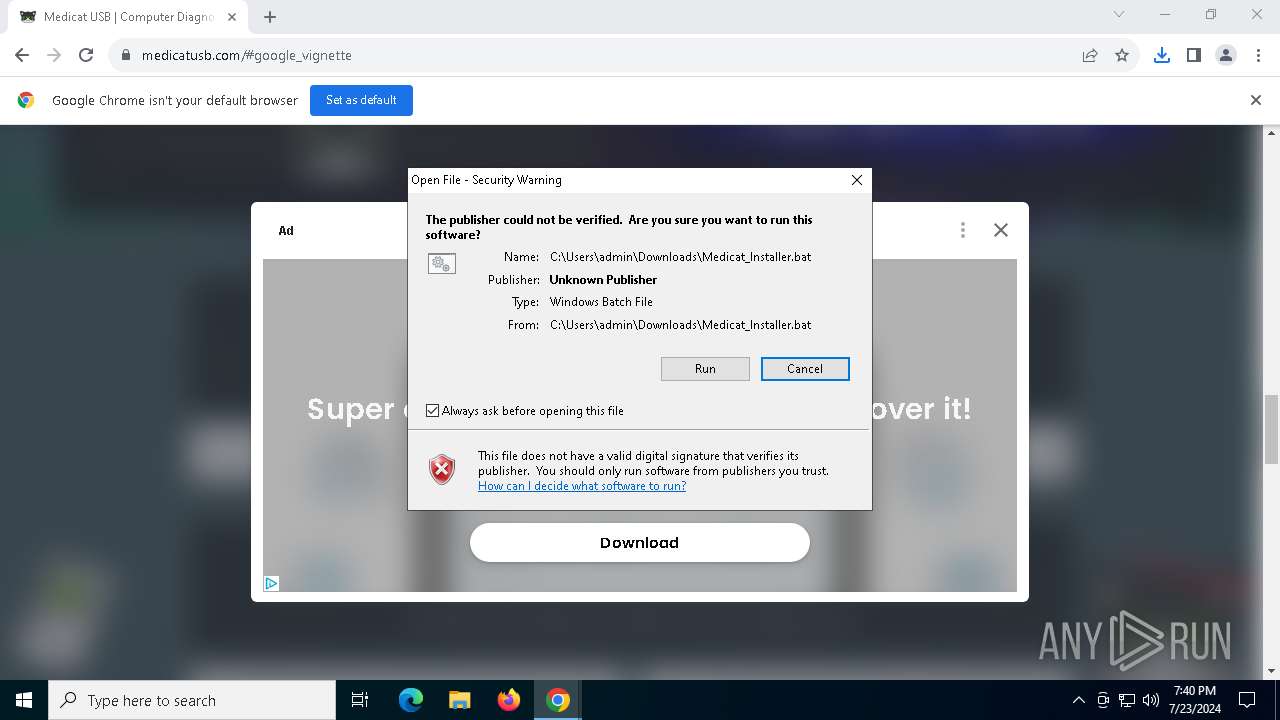Viewport: 1280px width, 720px height.
Task: Click the taskbar search box
Action: [192, 700]
